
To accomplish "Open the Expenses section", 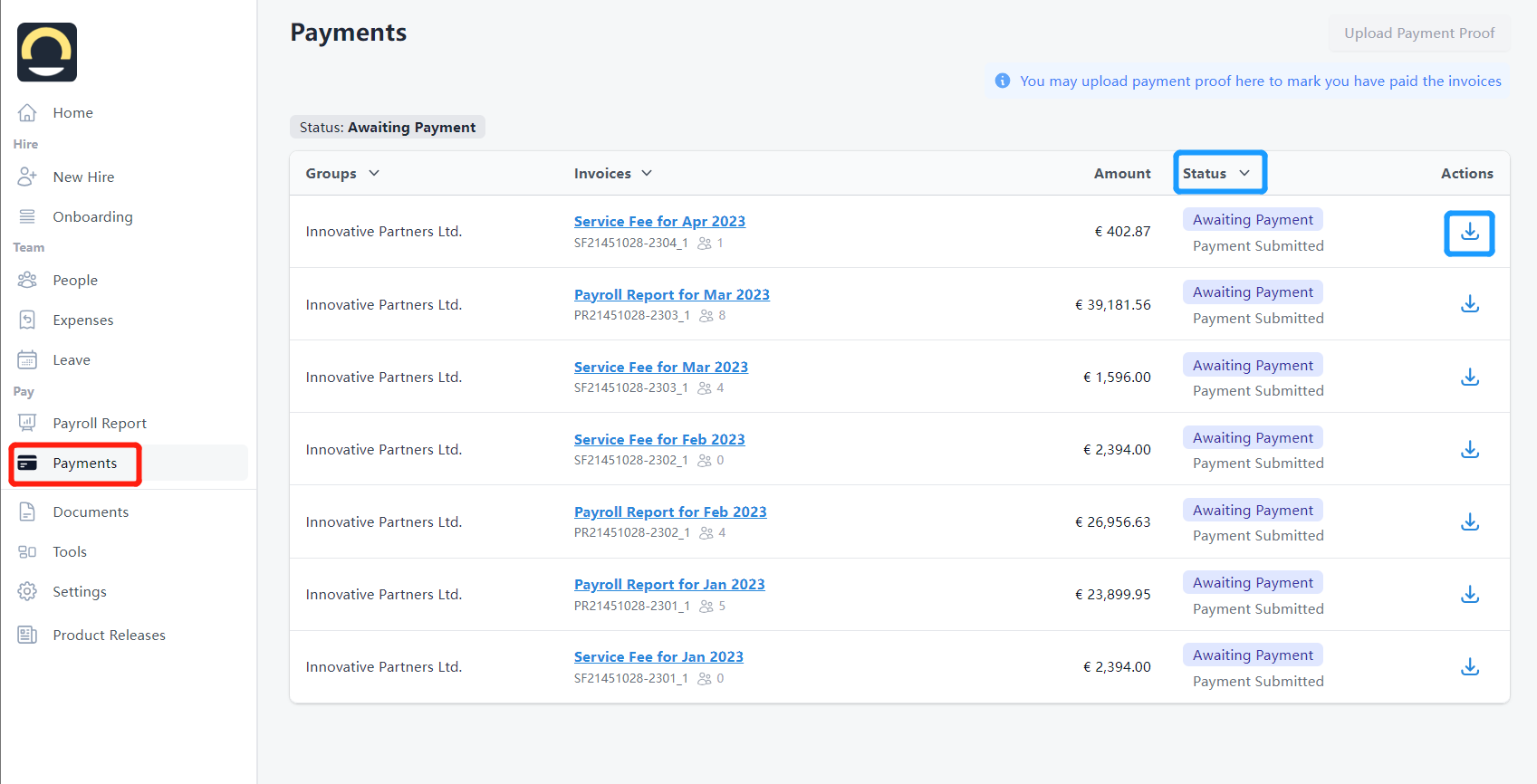I will (82, 320).
